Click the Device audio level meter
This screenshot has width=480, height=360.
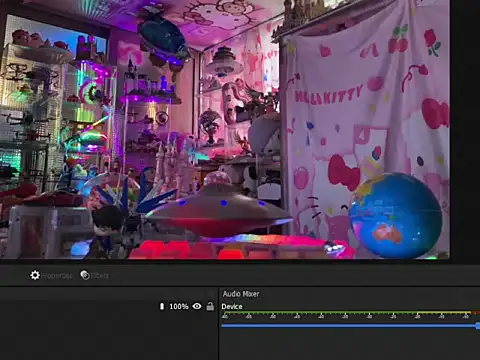click(350, 315)
